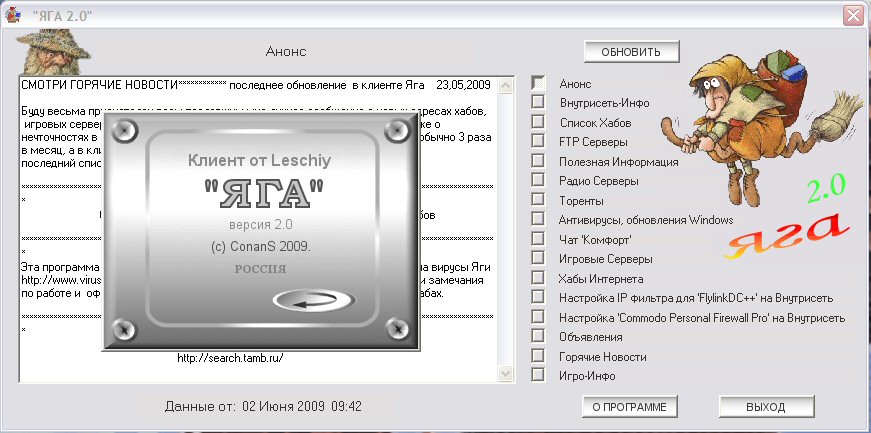Open the http://search.tamb.ru/ link

tap(231, 358)
